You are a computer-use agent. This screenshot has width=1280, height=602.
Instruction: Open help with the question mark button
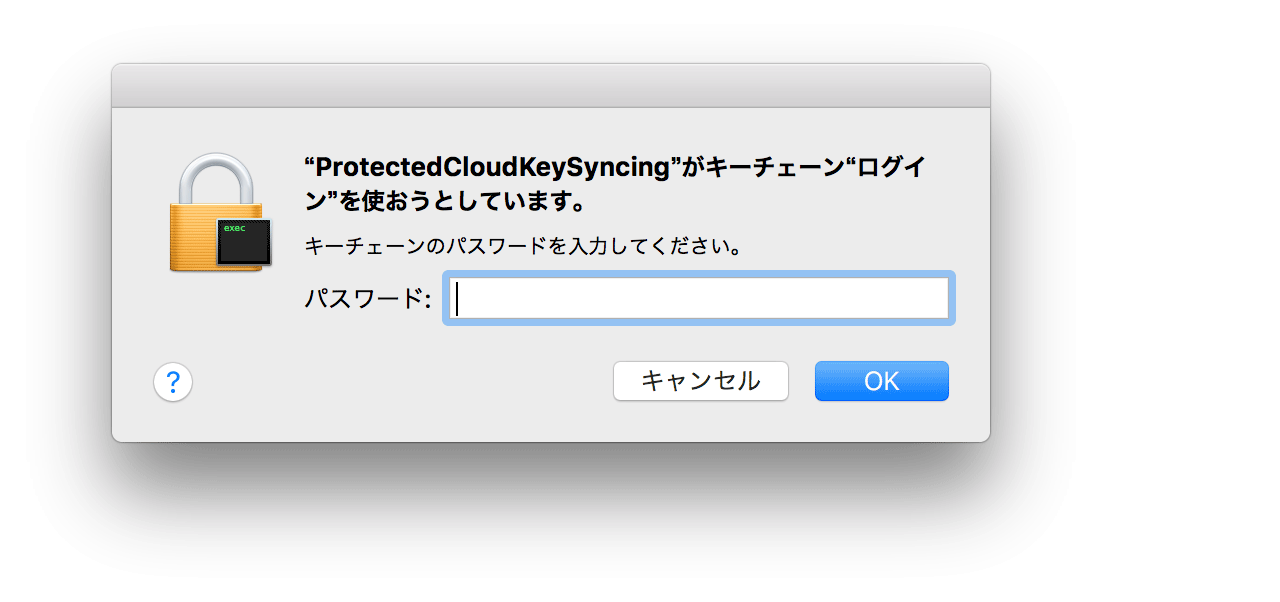pos(173,381)
